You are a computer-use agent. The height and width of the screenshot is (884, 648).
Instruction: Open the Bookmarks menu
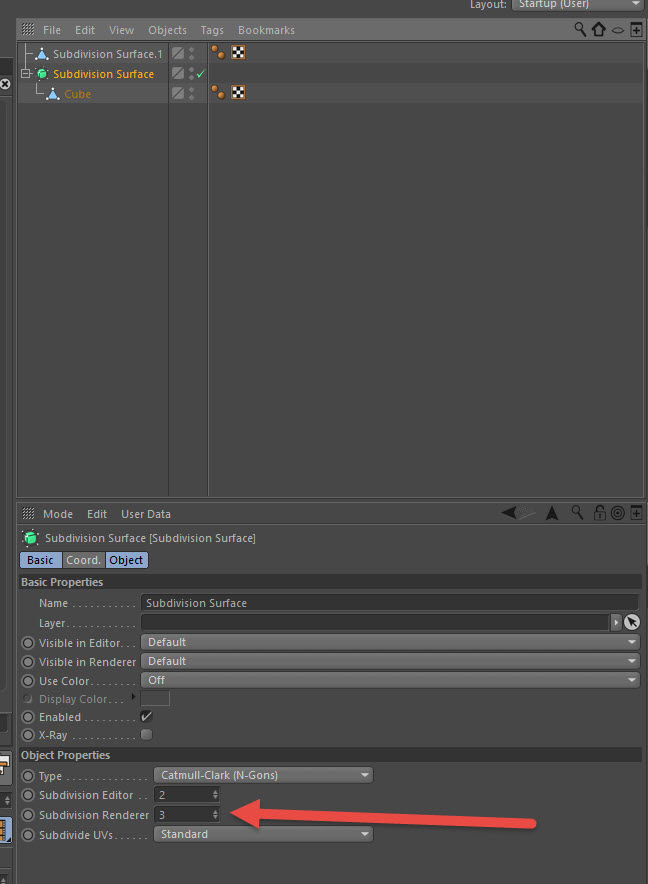pyautogui.click(x=266, y=30)
